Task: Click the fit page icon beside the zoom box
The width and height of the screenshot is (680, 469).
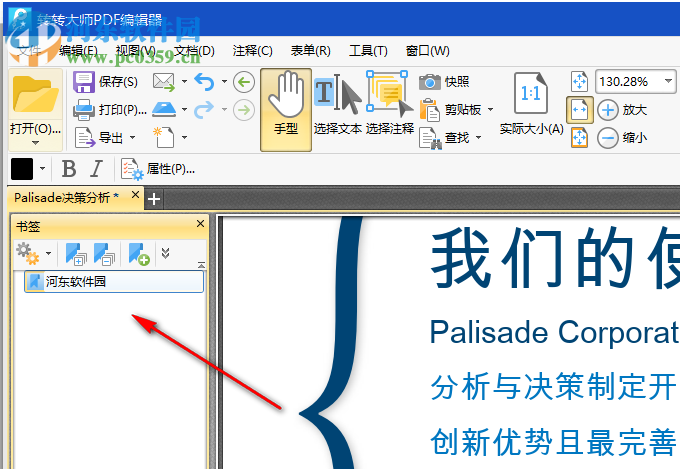Action: [x=579, y=82]
